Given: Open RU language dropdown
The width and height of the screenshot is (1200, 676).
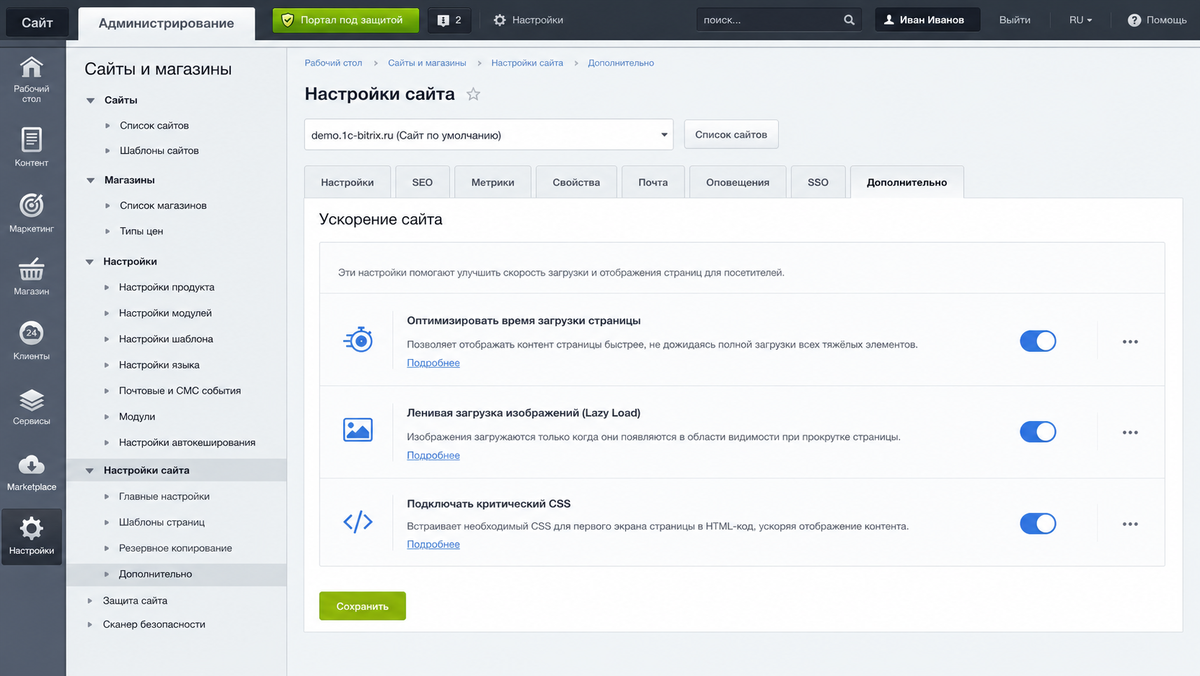Looking at the screenshot, I should tap(1080, 20).
